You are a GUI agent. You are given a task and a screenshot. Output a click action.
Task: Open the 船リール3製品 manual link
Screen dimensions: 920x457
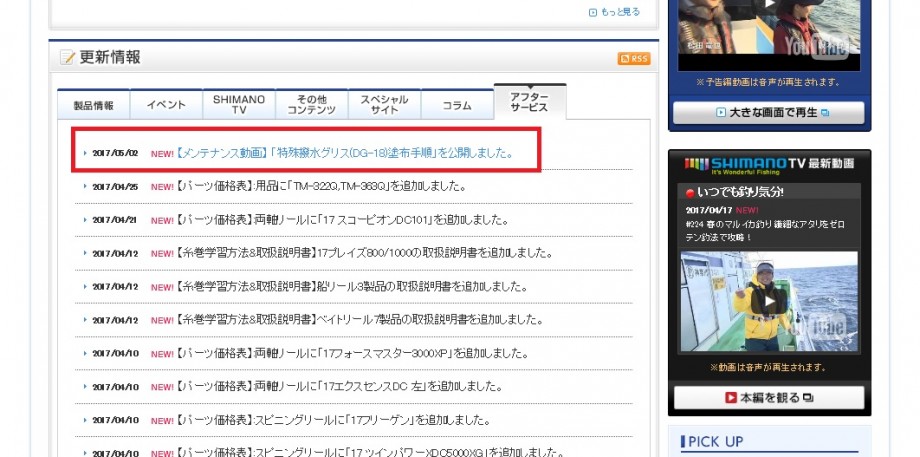point(351,287)
